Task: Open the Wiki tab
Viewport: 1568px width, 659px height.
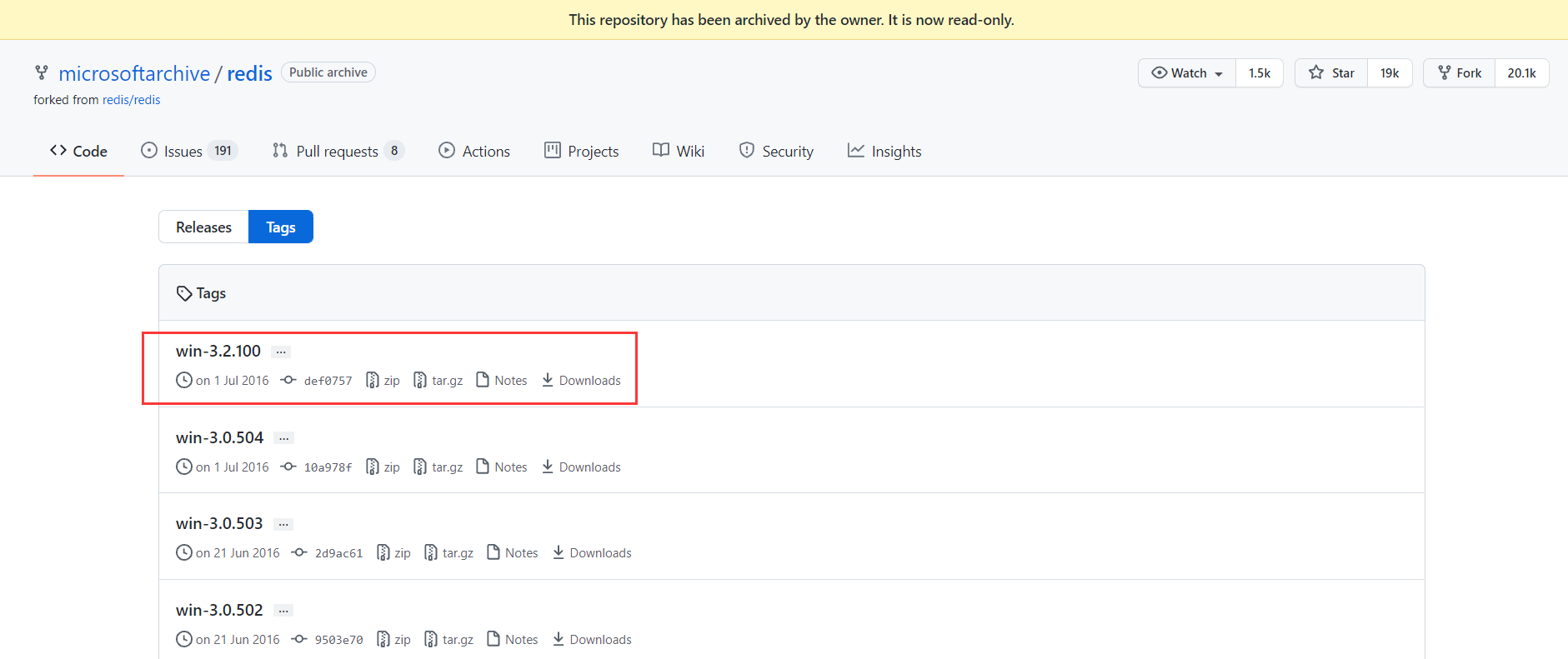Action: click(679, 151)
